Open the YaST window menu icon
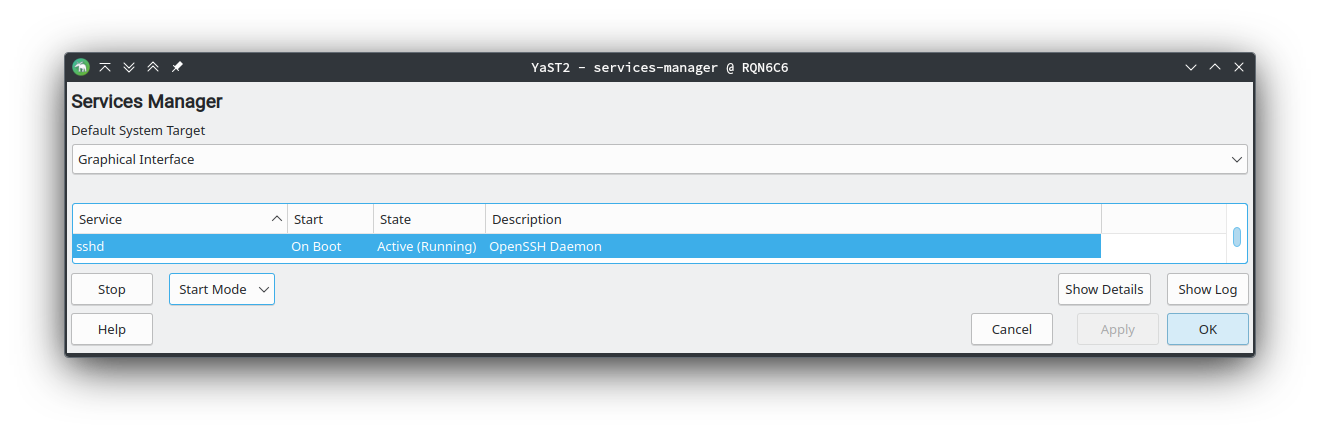Screen dimensions: 1320x434 click(81, 67)
